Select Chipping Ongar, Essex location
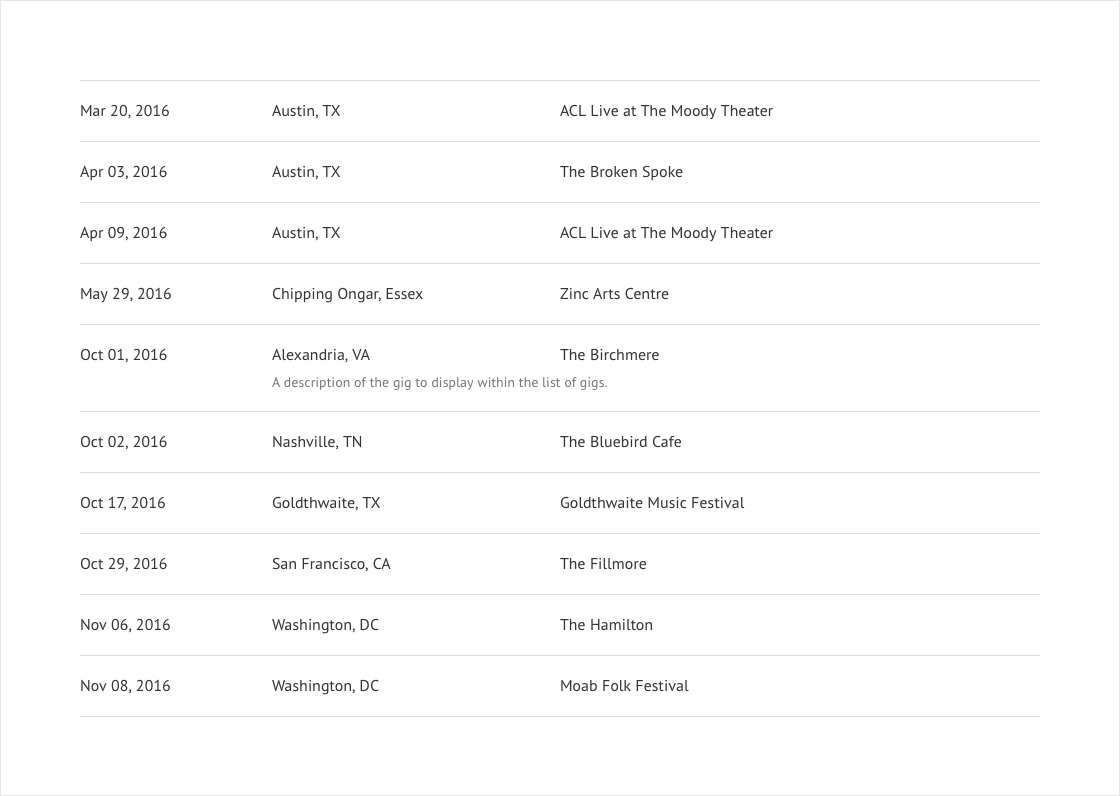Viewport: 1120px width, 796px height. click(347, 294)
